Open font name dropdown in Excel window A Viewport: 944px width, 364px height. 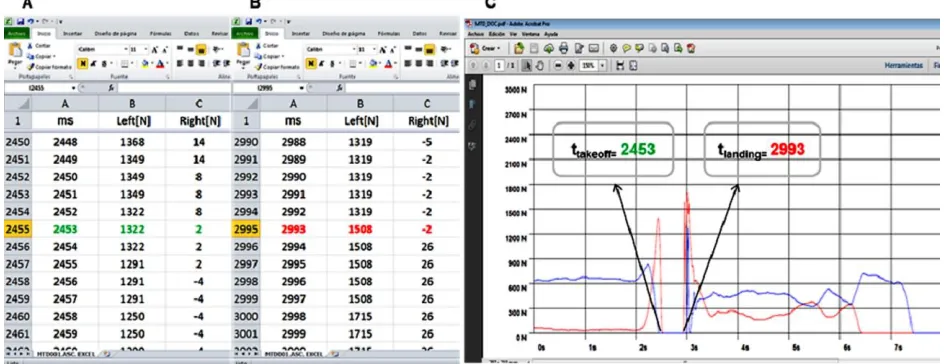pyautogui.click(x=126, y=49)
